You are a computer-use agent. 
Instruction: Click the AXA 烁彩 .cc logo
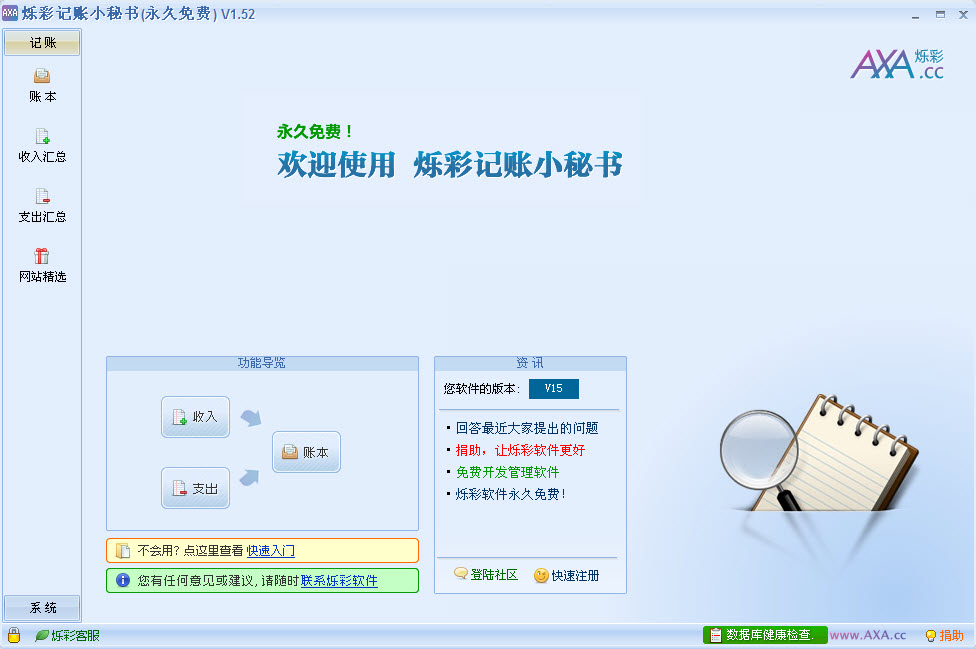point(897,64)
